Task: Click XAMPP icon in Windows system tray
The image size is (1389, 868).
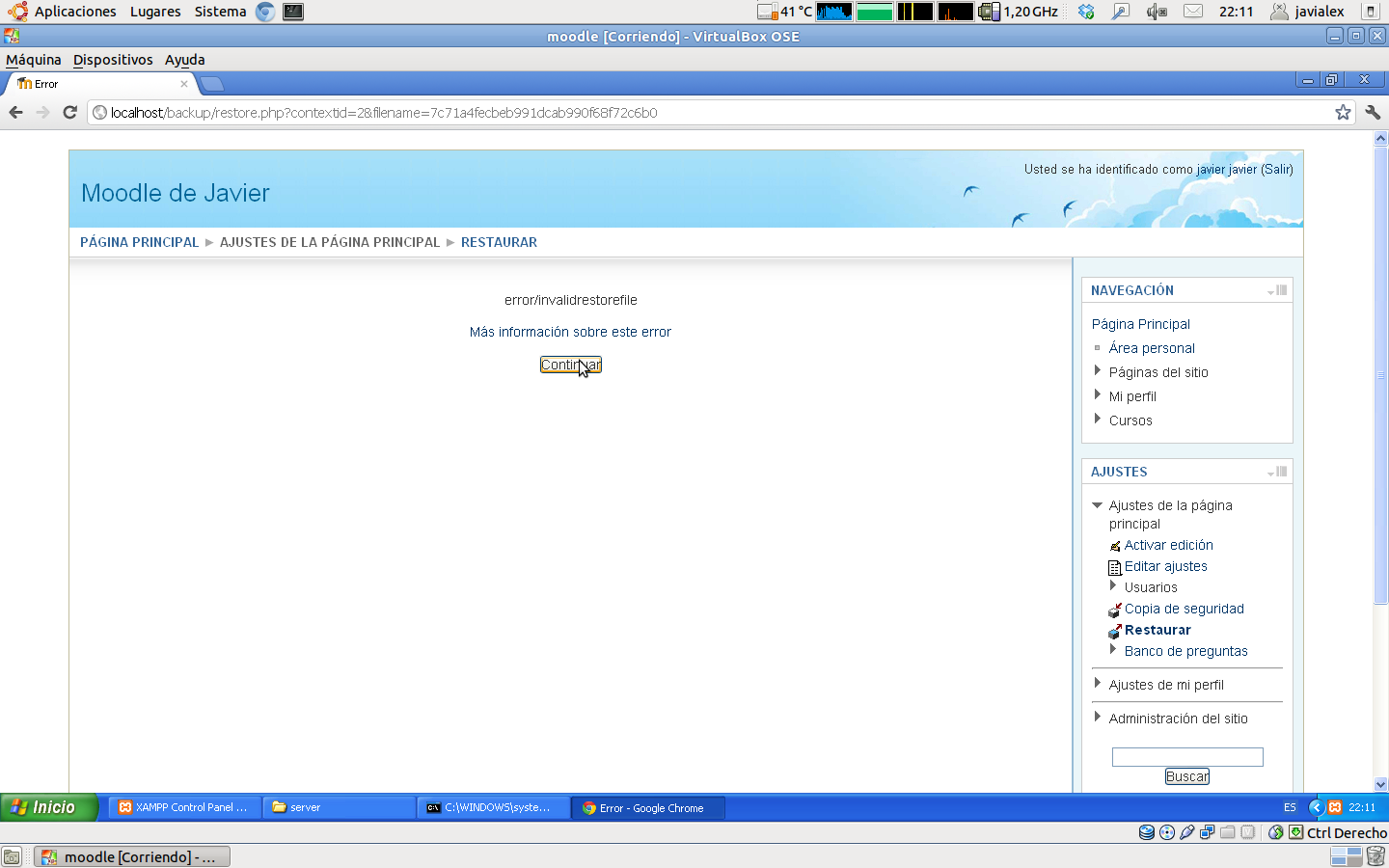Action: [1335, 807]
